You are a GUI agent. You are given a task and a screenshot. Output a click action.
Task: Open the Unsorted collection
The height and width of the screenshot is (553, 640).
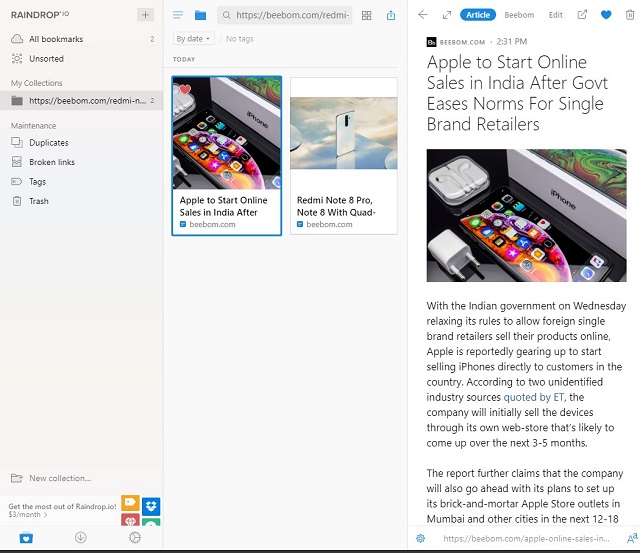82,59
